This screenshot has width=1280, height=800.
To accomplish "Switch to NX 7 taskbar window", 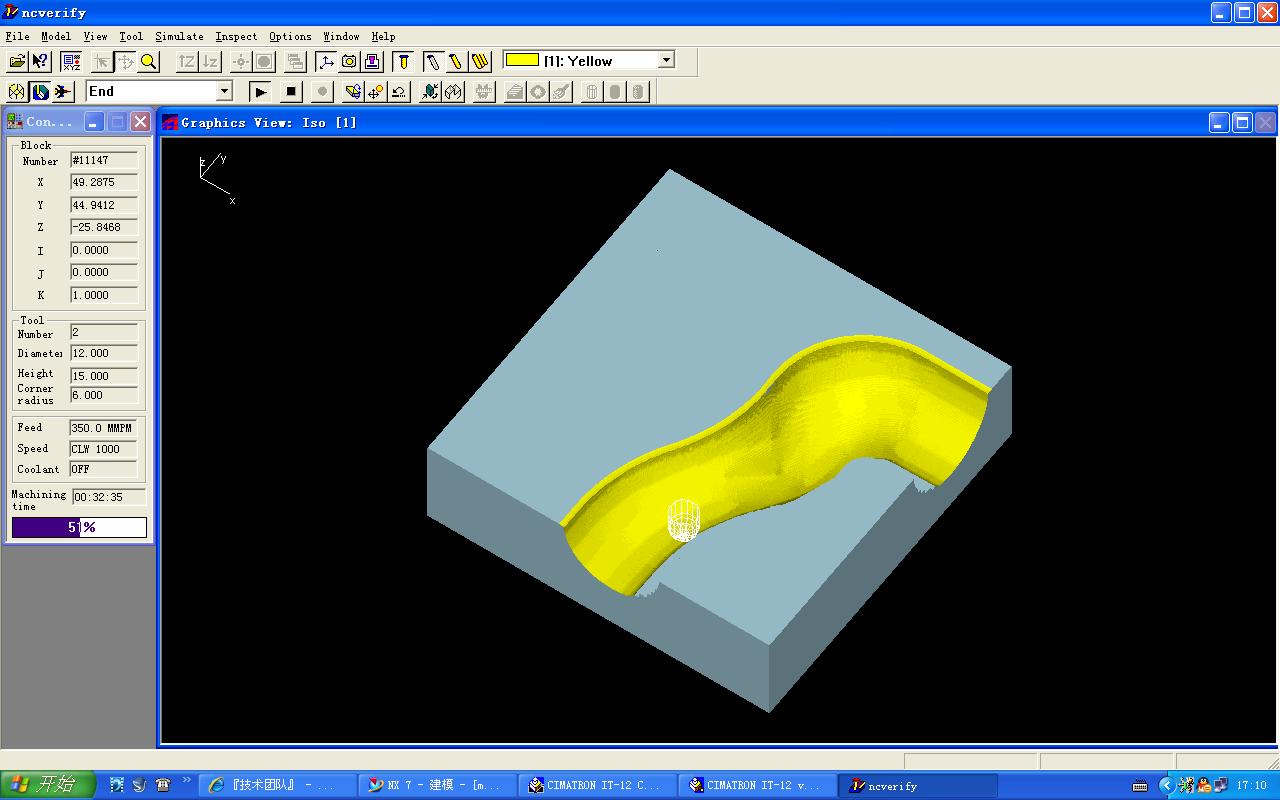I will click(437, 785).
